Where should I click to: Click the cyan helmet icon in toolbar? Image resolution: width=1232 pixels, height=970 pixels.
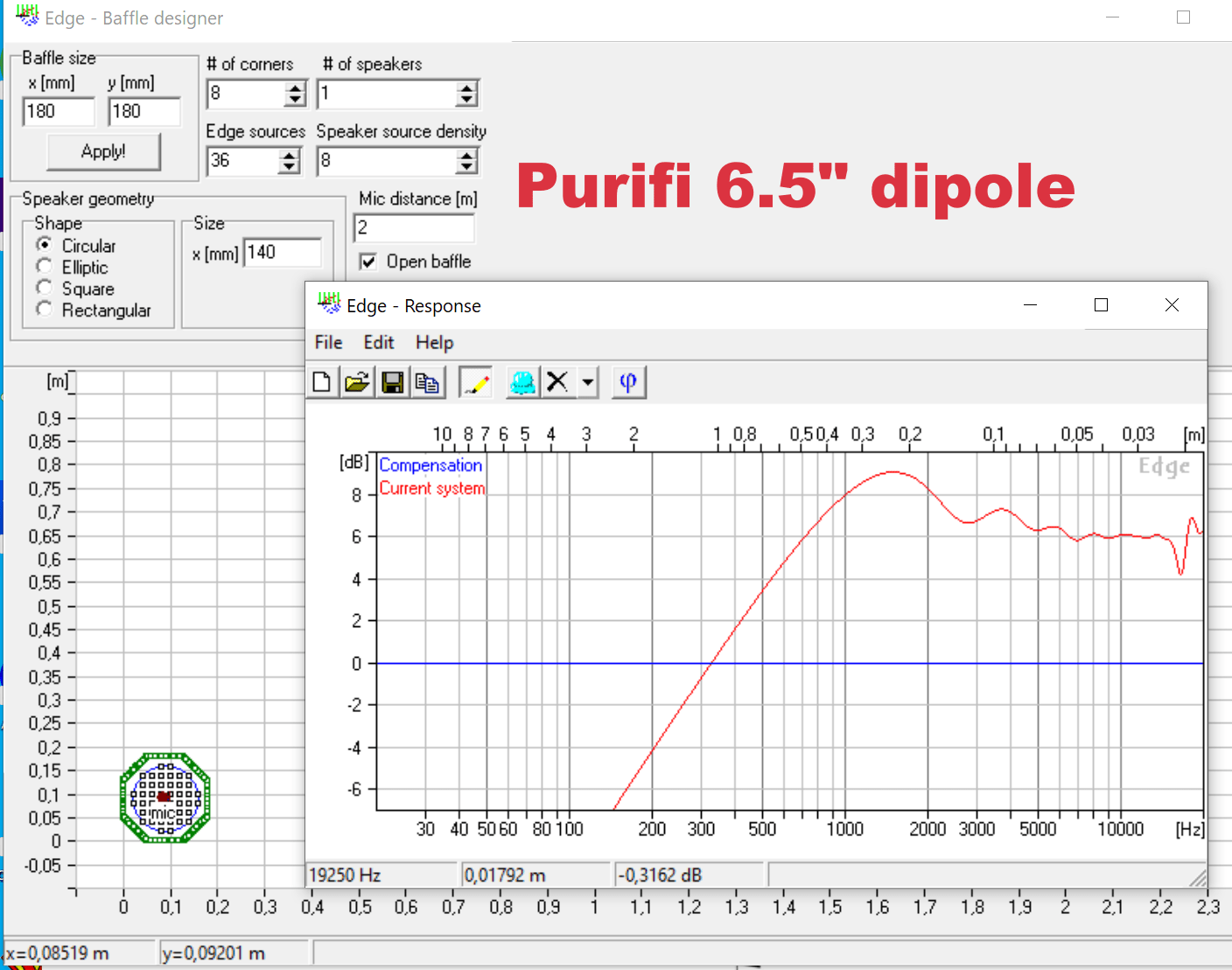click(523, 382)
